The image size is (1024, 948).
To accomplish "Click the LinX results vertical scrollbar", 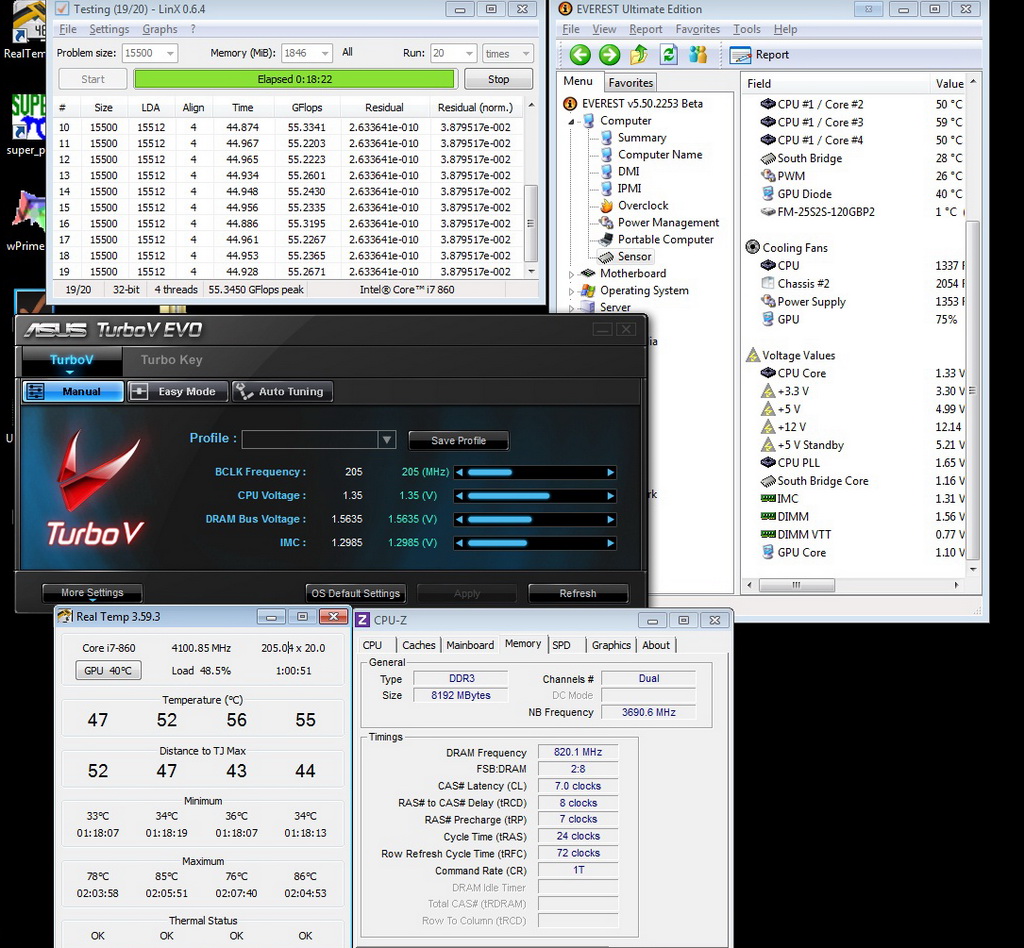I will [x=531, y=189].
